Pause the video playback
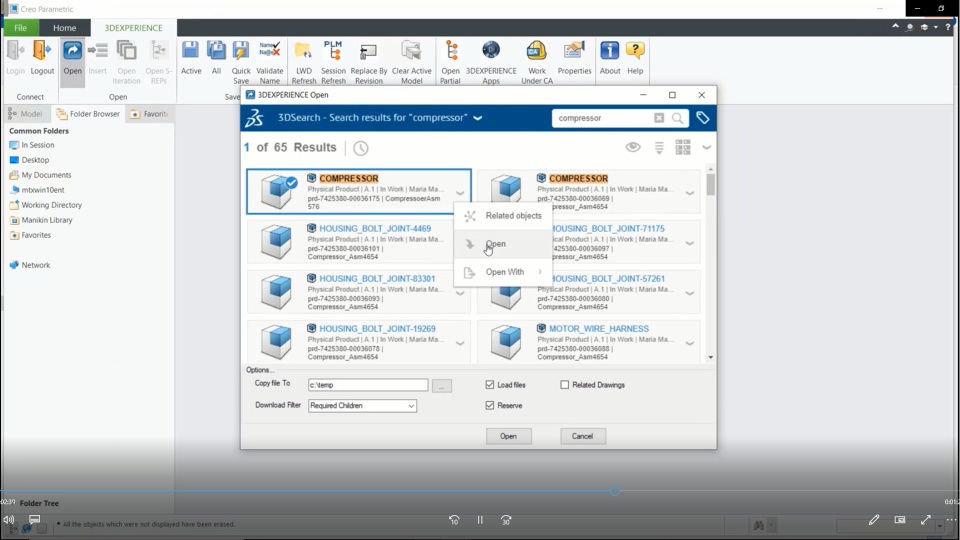This screenshot has width=960, height=540. click(x=480, y=520)
